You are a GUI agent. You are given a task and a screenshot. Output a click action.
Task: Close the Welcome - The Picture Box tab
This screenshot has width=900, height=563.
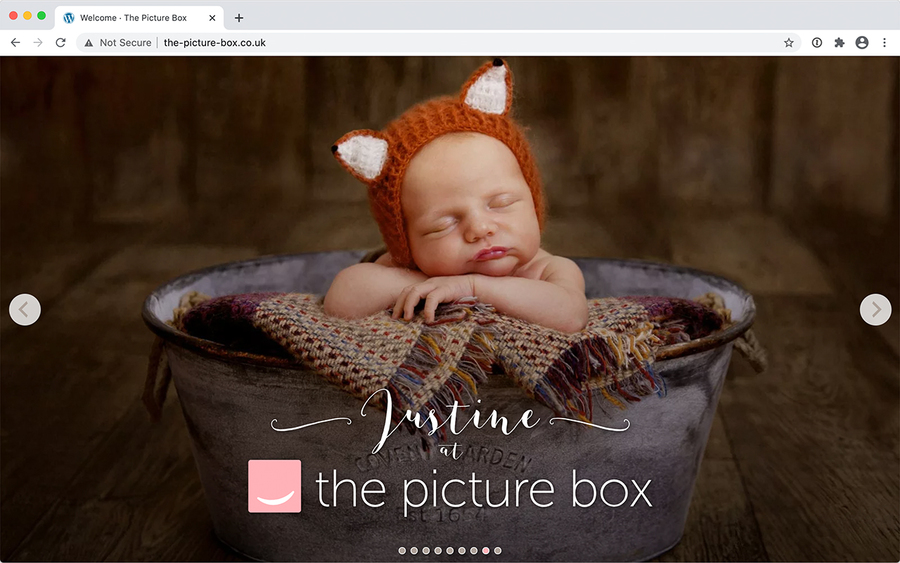point(212,18)
